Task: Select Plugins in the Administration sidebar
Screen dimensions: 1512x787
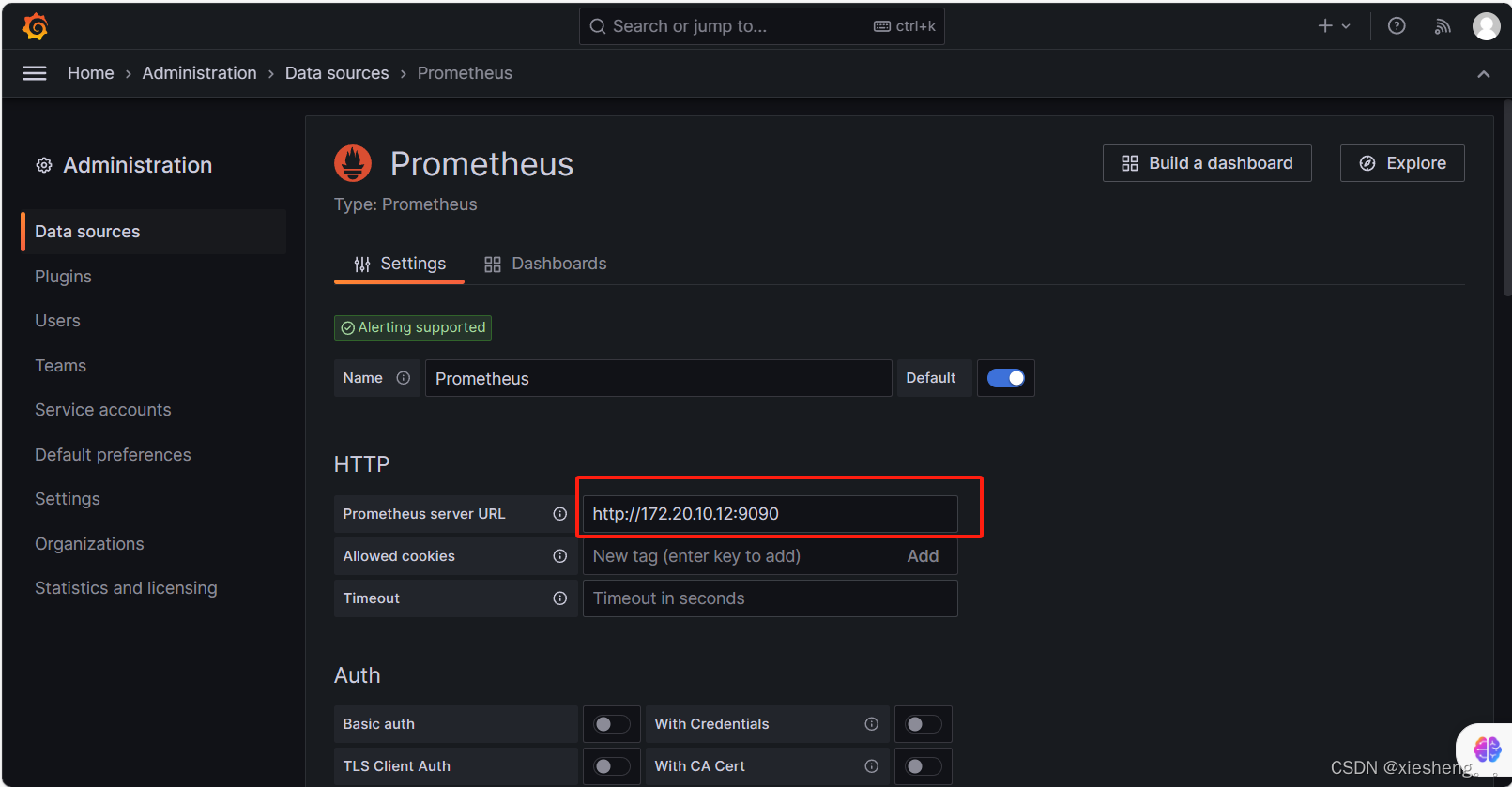Action: click(63, 276)
